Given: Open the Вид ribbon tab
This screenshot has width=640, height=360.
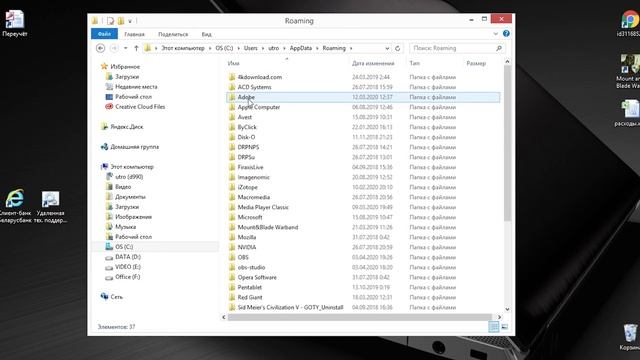Looking at the screenshot, I should click(207, 34).
